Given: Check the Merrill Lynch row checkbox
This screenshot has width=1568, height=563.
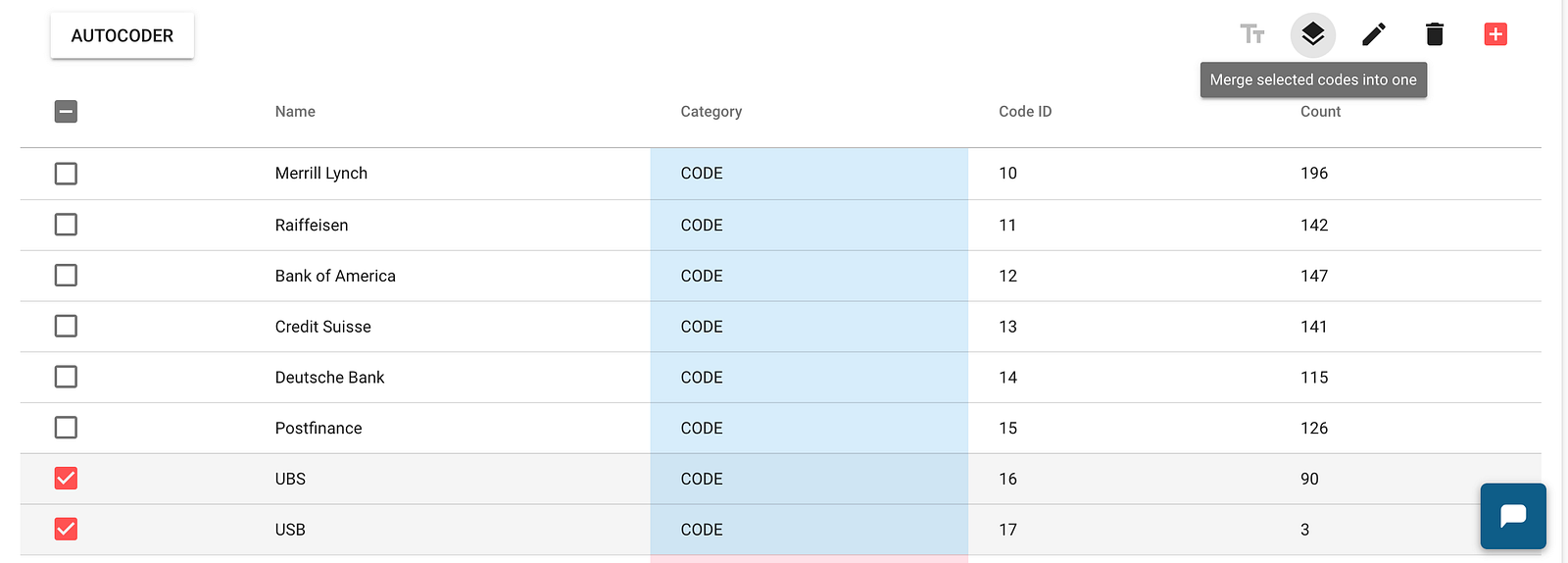Looking at the screenshot, I should pos(66,174).
